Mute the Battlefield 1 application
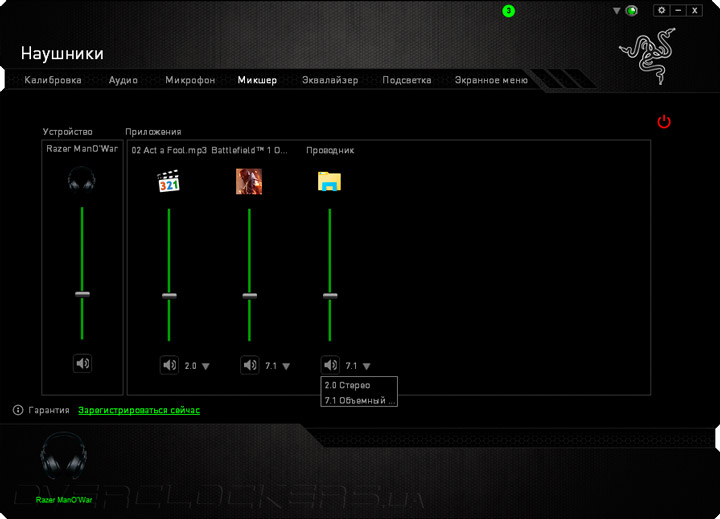 (x=250, y=365)
